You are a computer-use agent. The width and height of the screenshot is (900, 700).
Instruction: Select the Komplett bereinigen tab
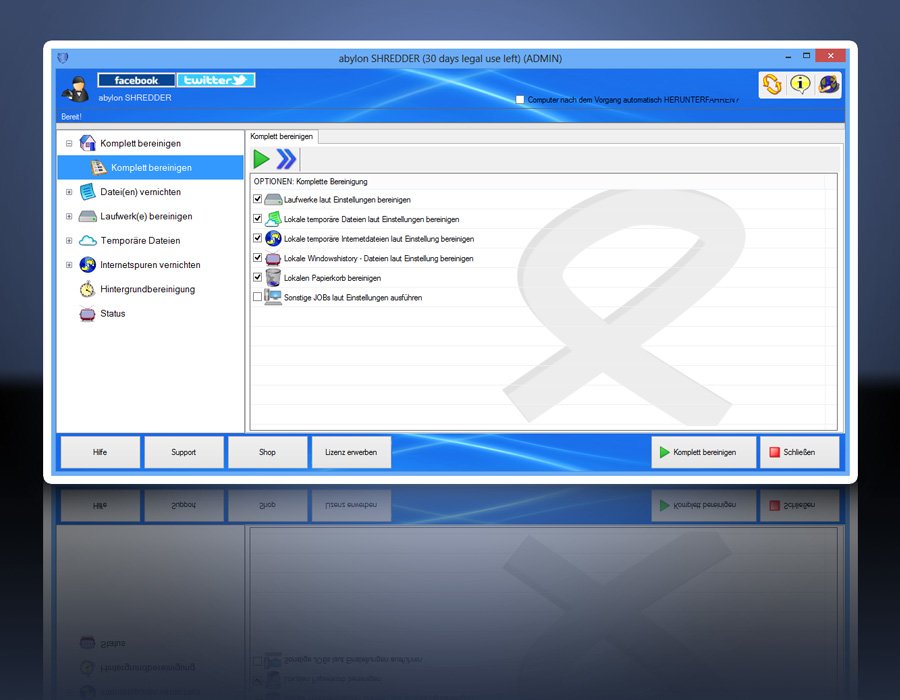point(282,137)
